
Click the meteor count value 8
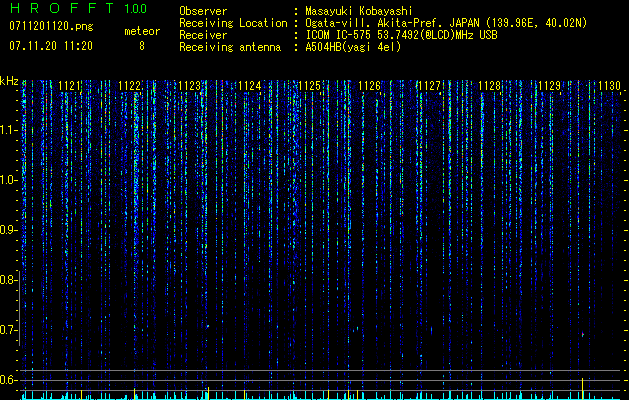142,46
